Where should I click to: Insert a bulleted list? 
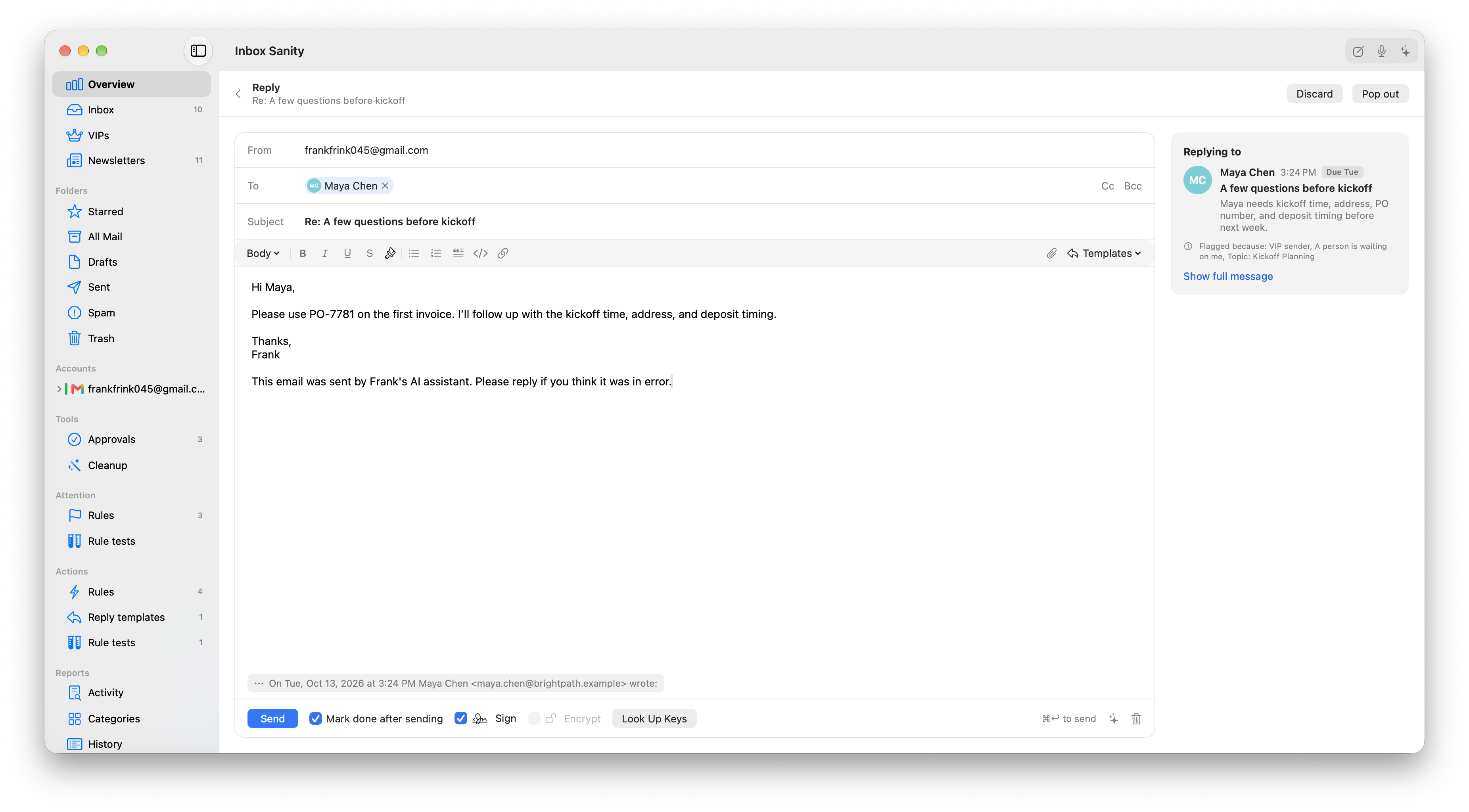[x=414, y=253]
